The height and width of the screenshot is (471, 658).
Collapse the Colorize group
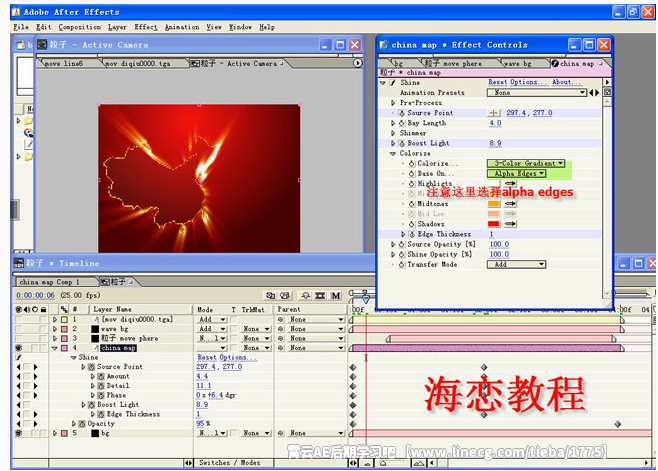pos(393,154)
